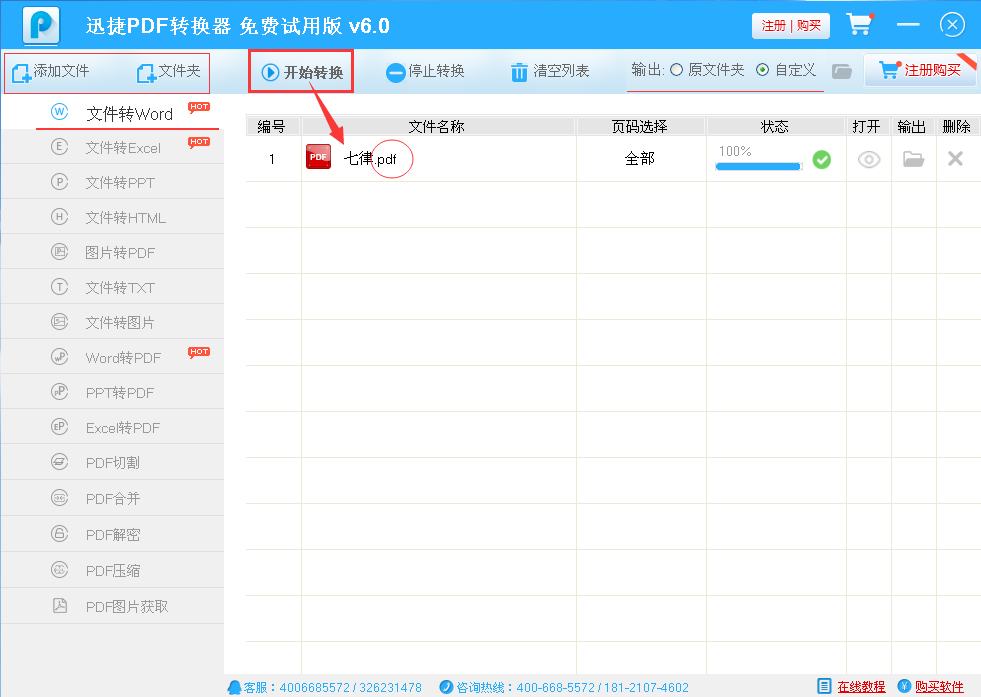
Task: Click the lock icon beside PDF解密
Action: (x=59, y=534)
